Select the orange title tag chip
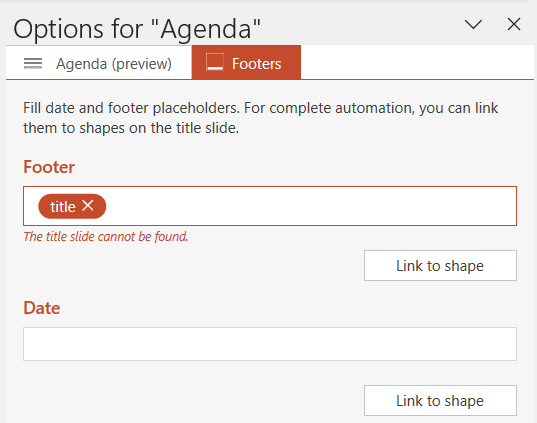This screenshot has height=423, width=537. 72,206
